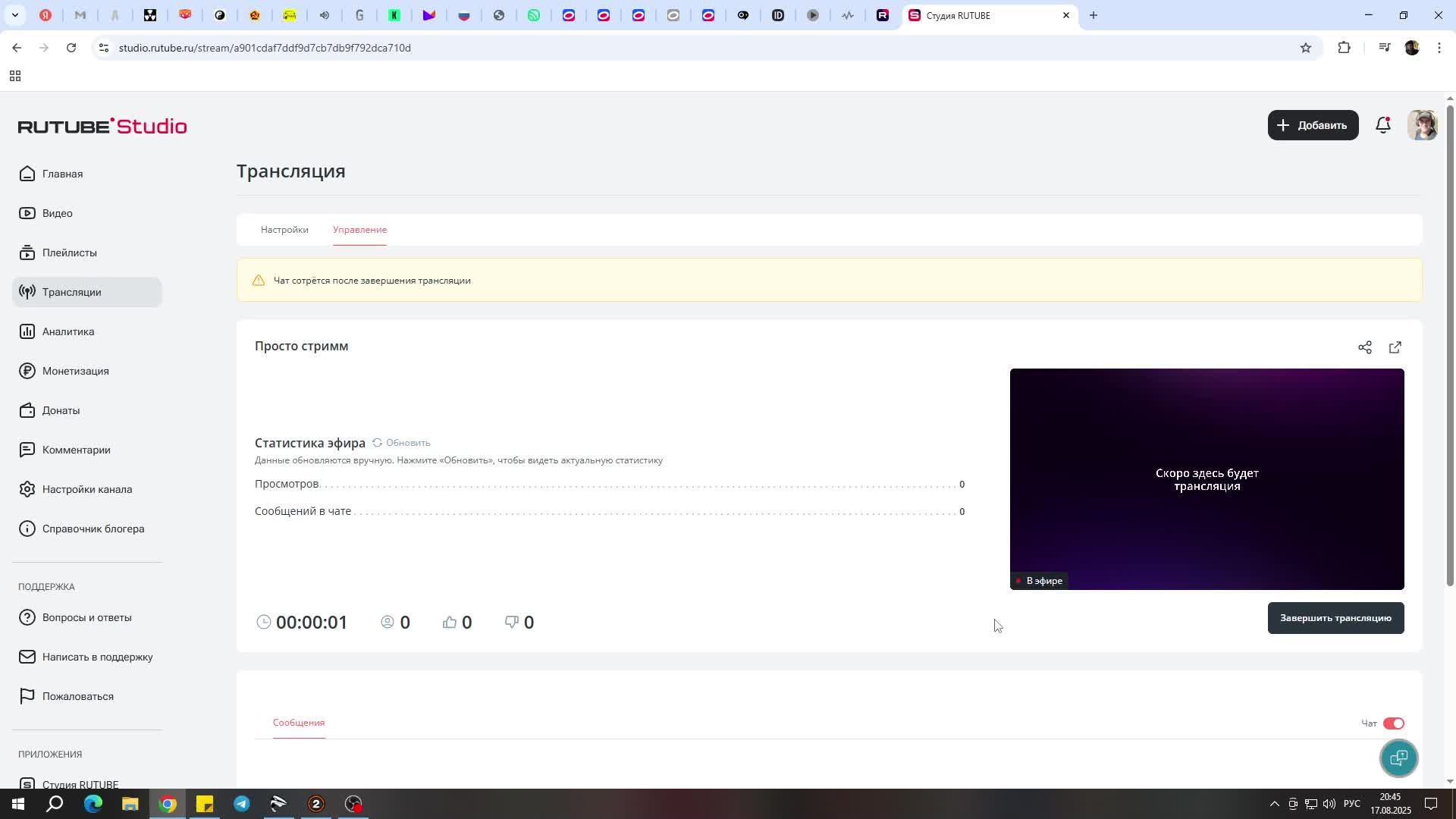Screen dimensions: 1456x819
Task: Switch to the Настройки tab
Action: pyautogui.click(x=284, y=230)
